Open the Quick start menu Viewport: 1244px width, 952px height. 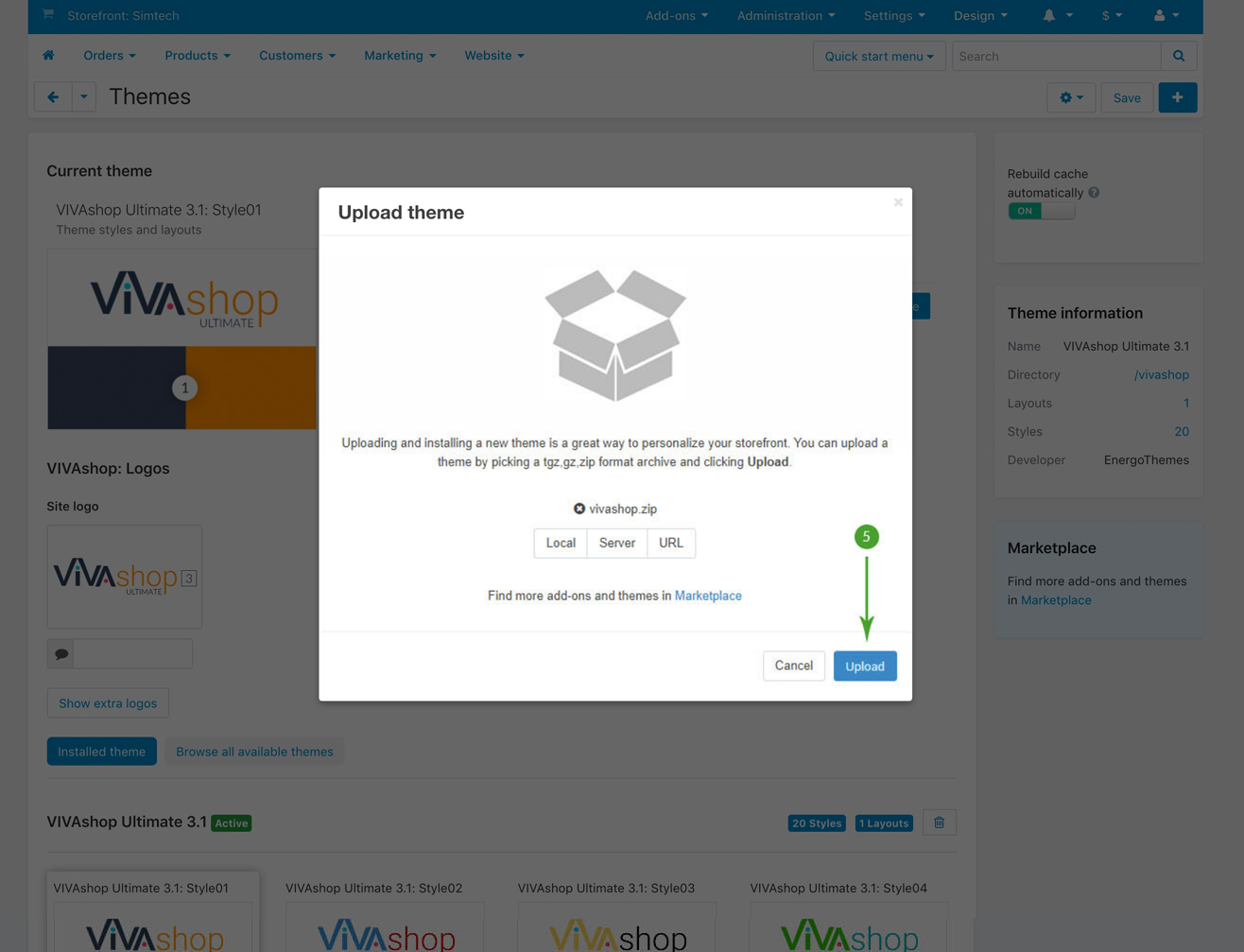pos(879,56)
